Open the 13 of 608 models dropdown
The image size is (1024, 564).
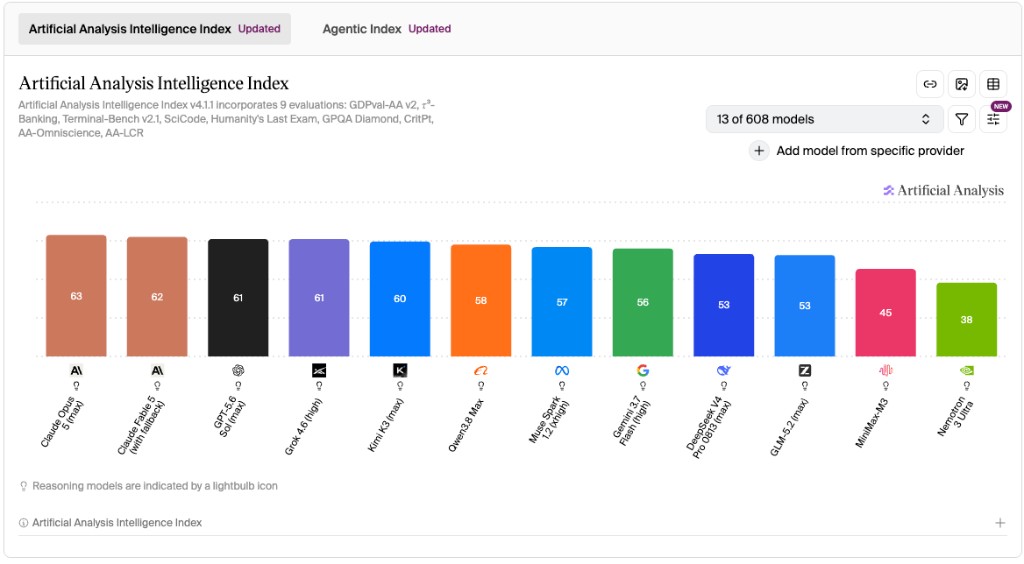pos(824,119)
